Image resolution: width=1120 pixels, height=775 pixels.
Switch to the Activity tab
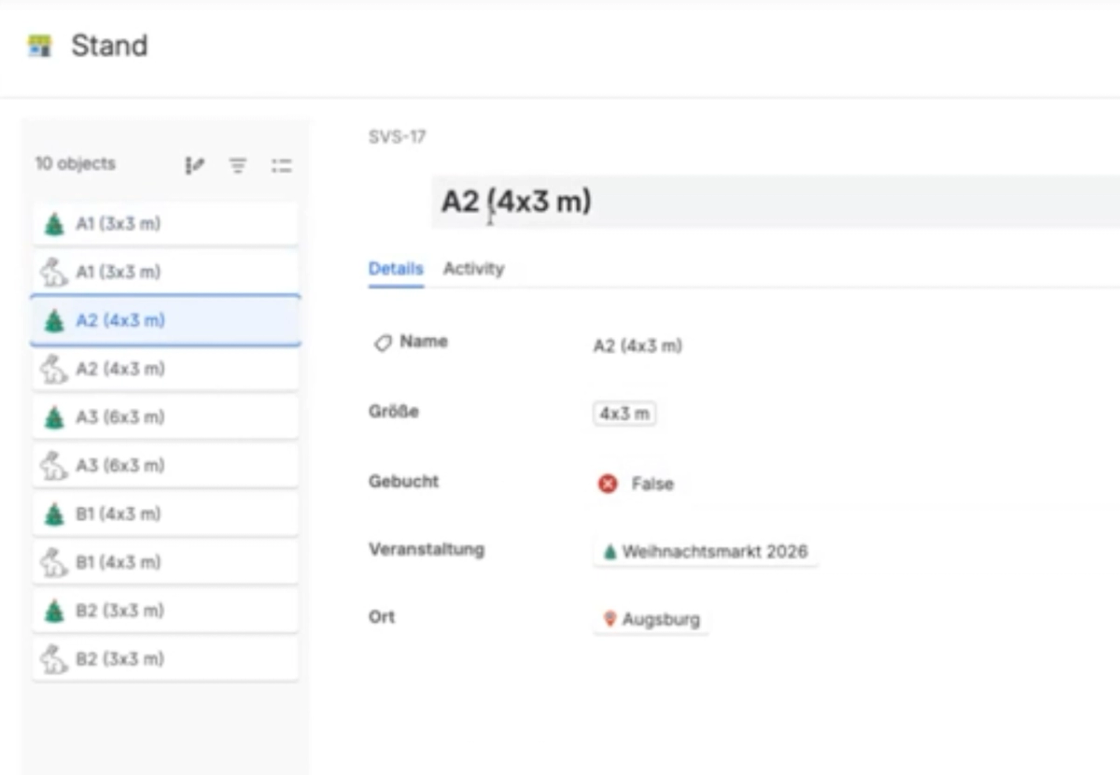point(474,269)
